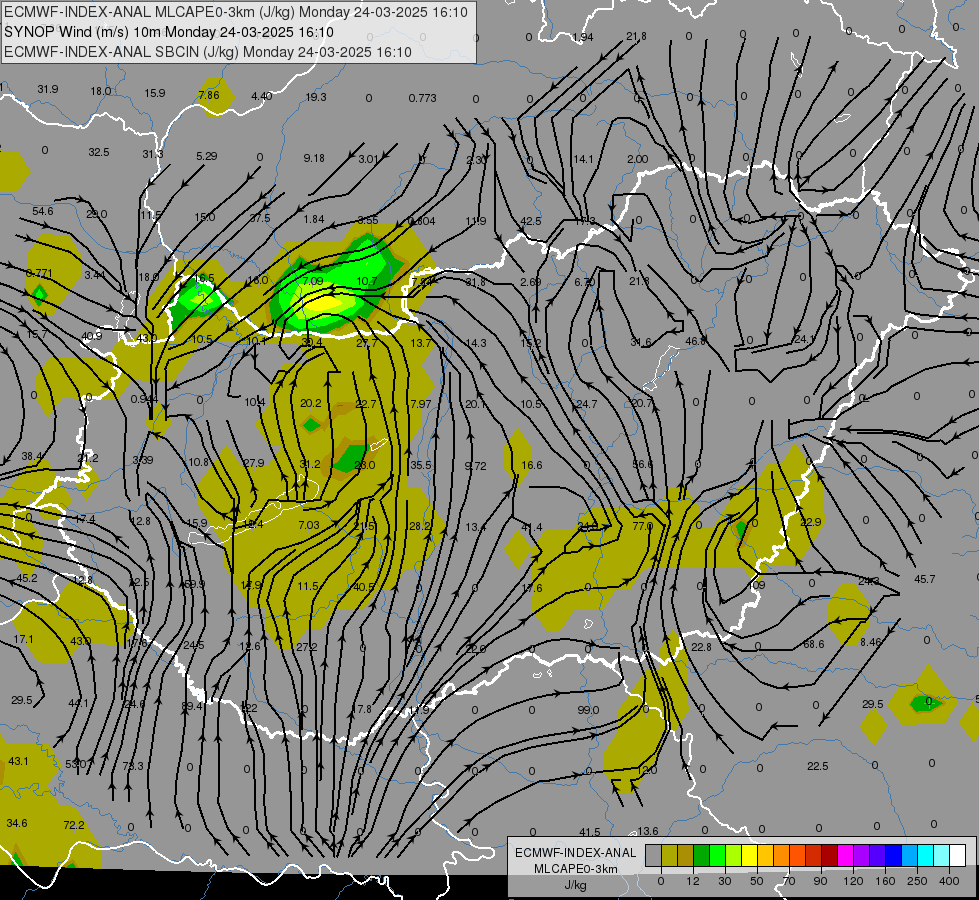Click the bright green legend swatch before 30
This screenshot has height=900, width=979.
[x=717, y=855]
